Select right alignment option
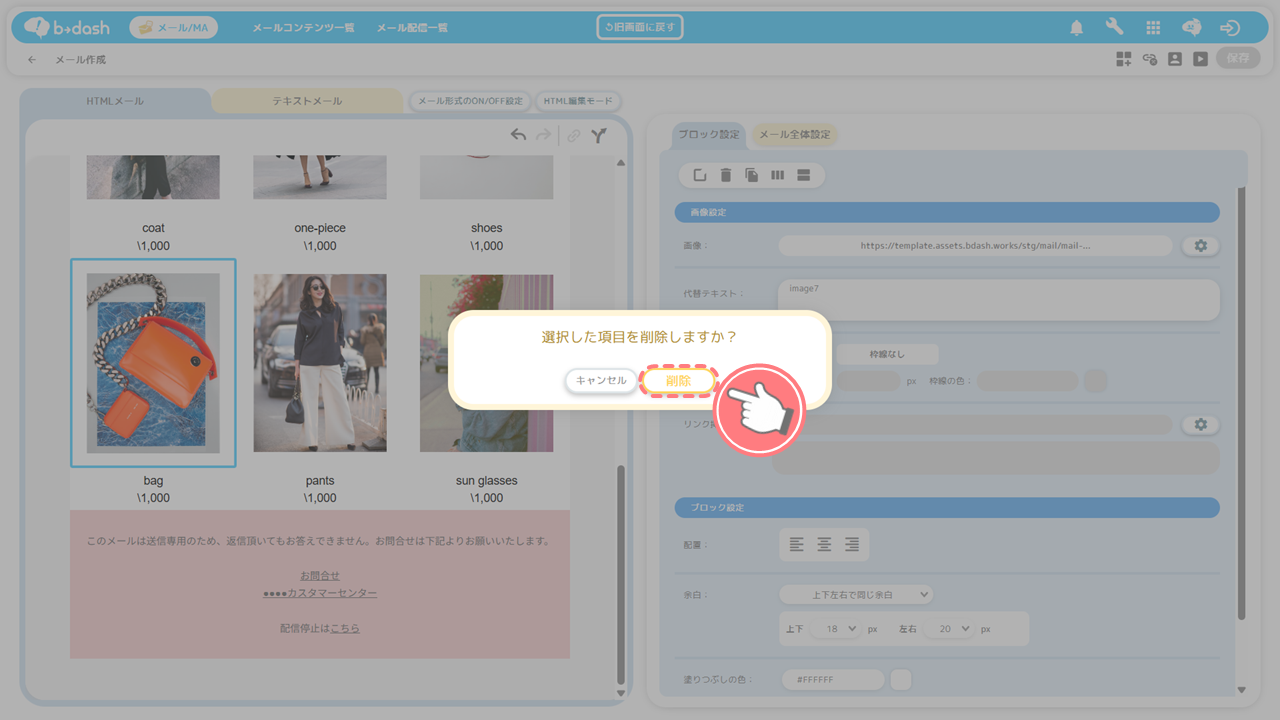Image resolution: width=1280 pixels, height=720 pixels. (x=852, y=545)
